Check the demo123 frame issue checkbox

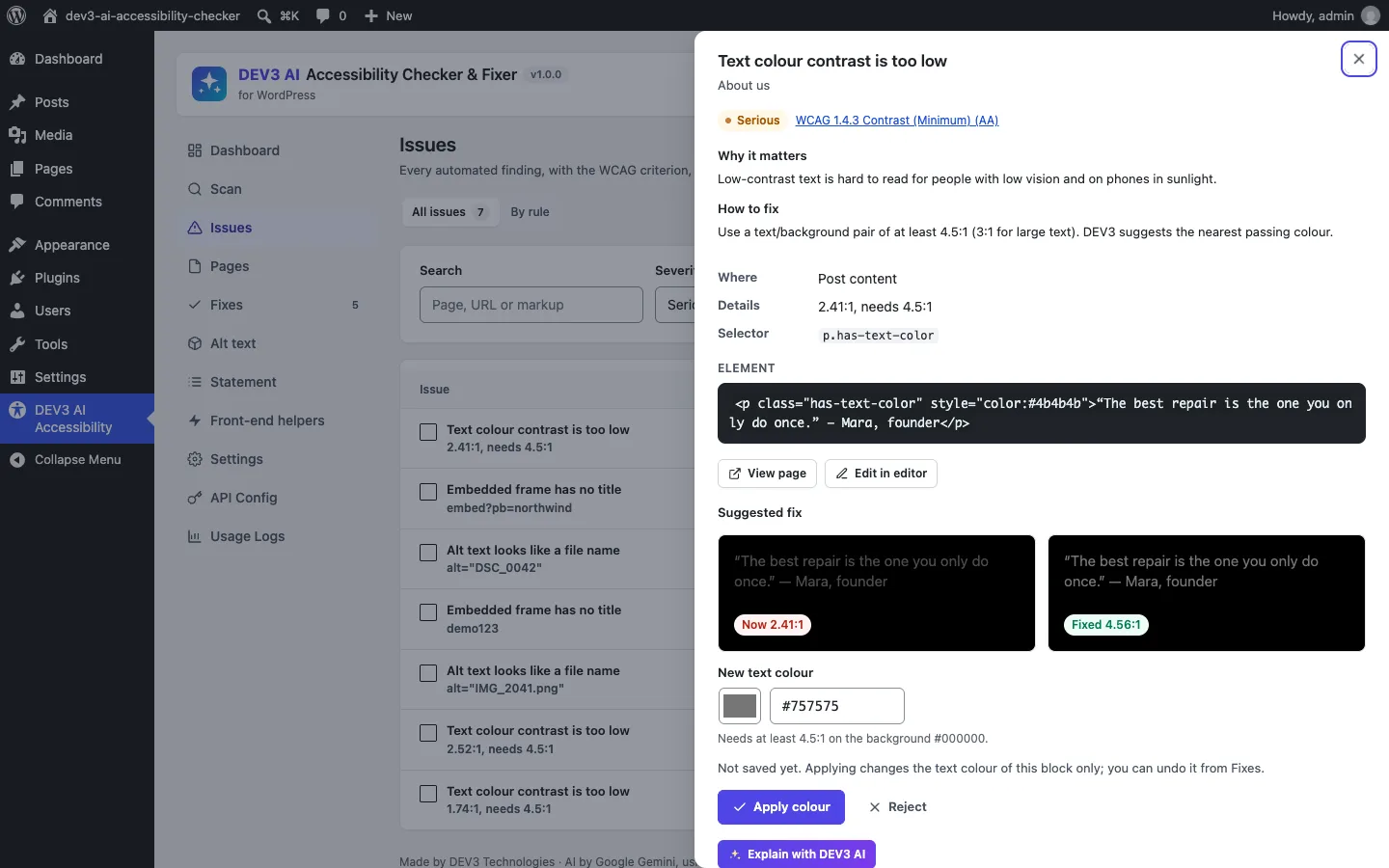428,612
